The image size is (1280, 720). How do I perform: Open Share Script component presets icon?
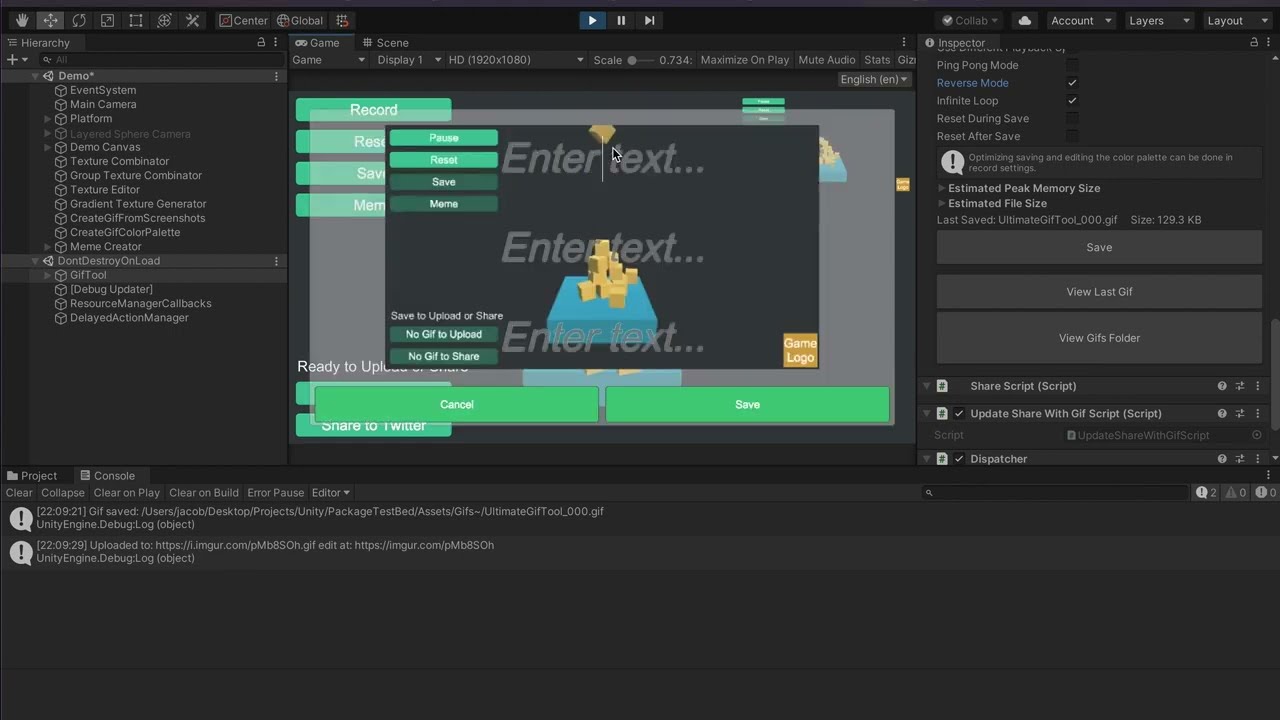point(1240,386)
